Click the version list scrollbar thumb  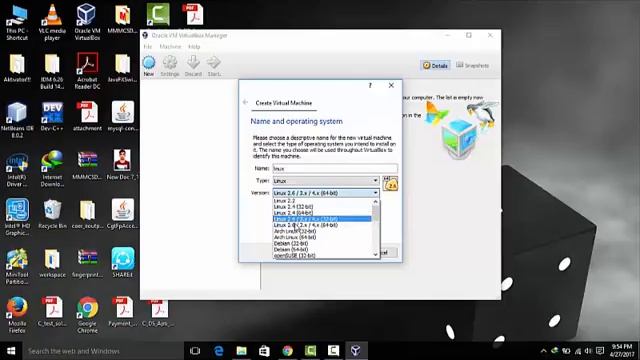pos(376,213)
